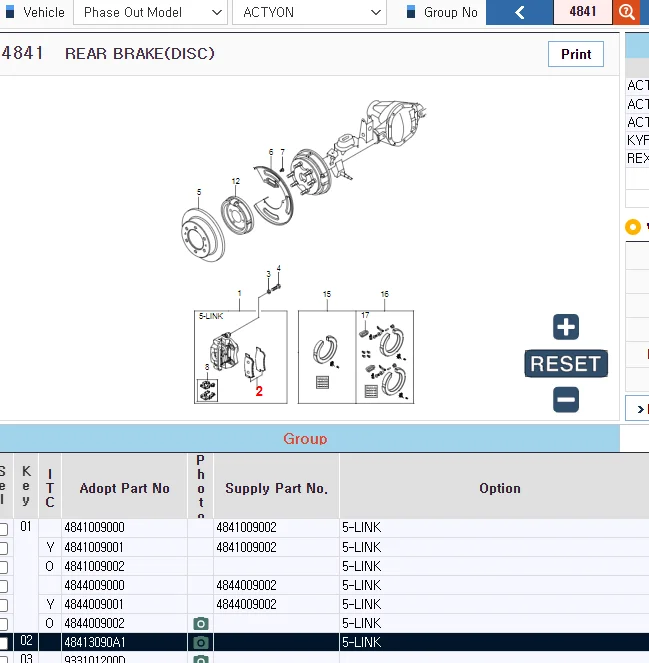Open the Phase Out Model dropdown

click(150, 12)
